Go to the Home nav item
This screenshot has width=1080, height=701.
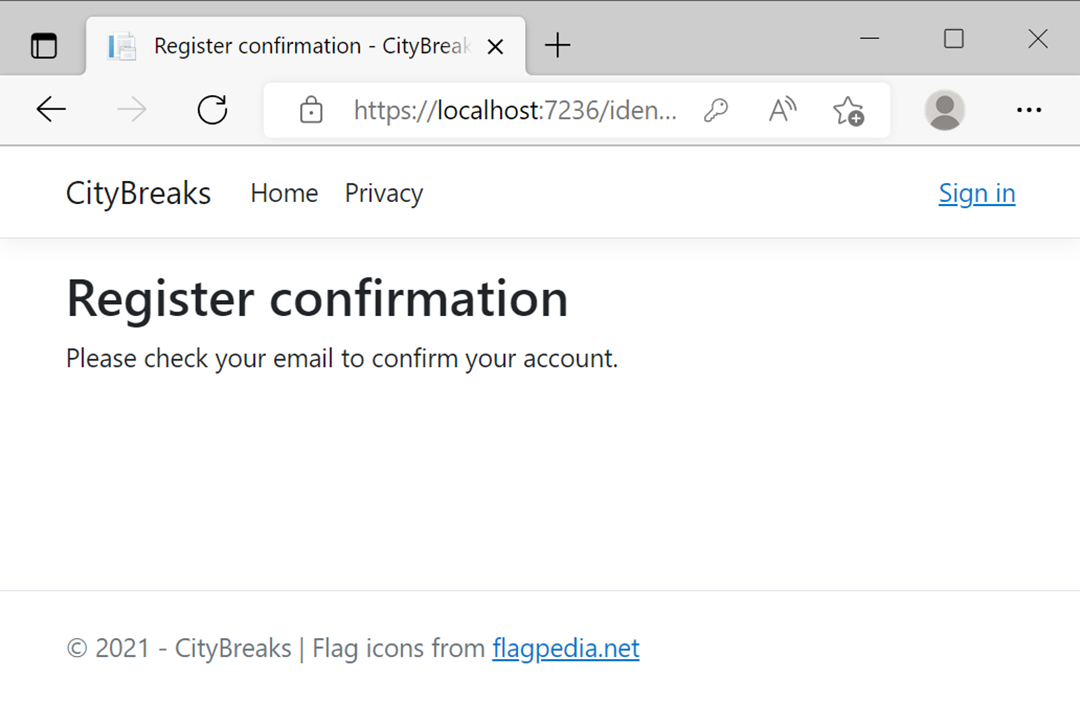tap(284, 193)
